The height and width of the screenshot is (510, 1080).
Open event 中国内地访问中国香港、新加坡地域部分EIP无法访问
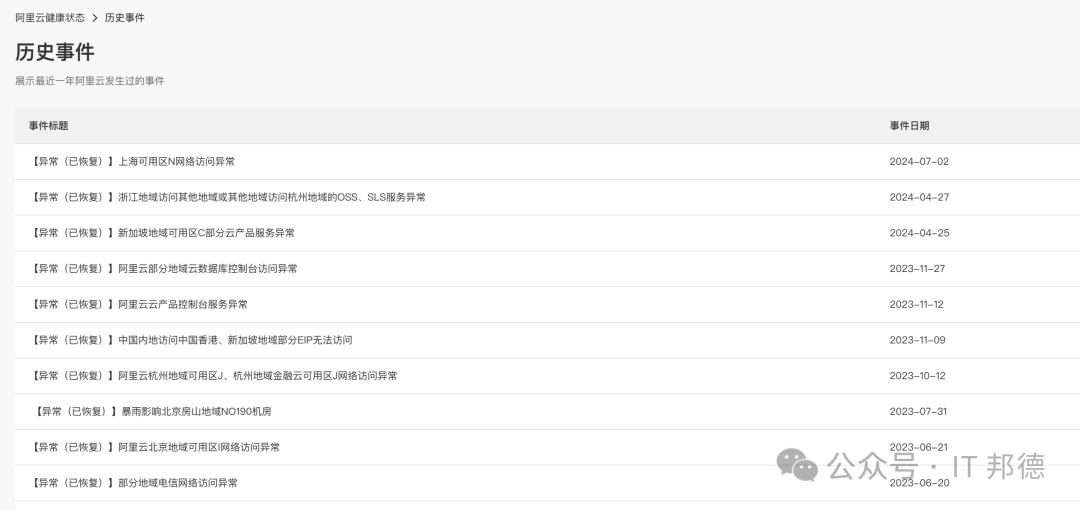(x=191, y=340)
